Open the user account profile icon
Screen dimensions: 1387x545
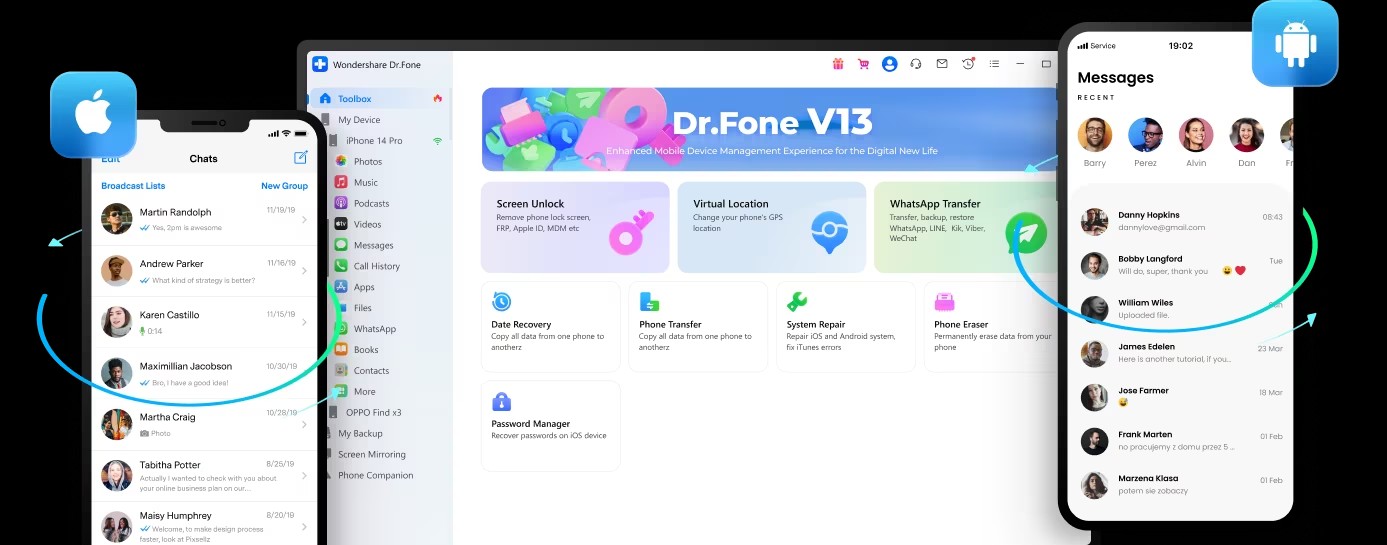889,64
